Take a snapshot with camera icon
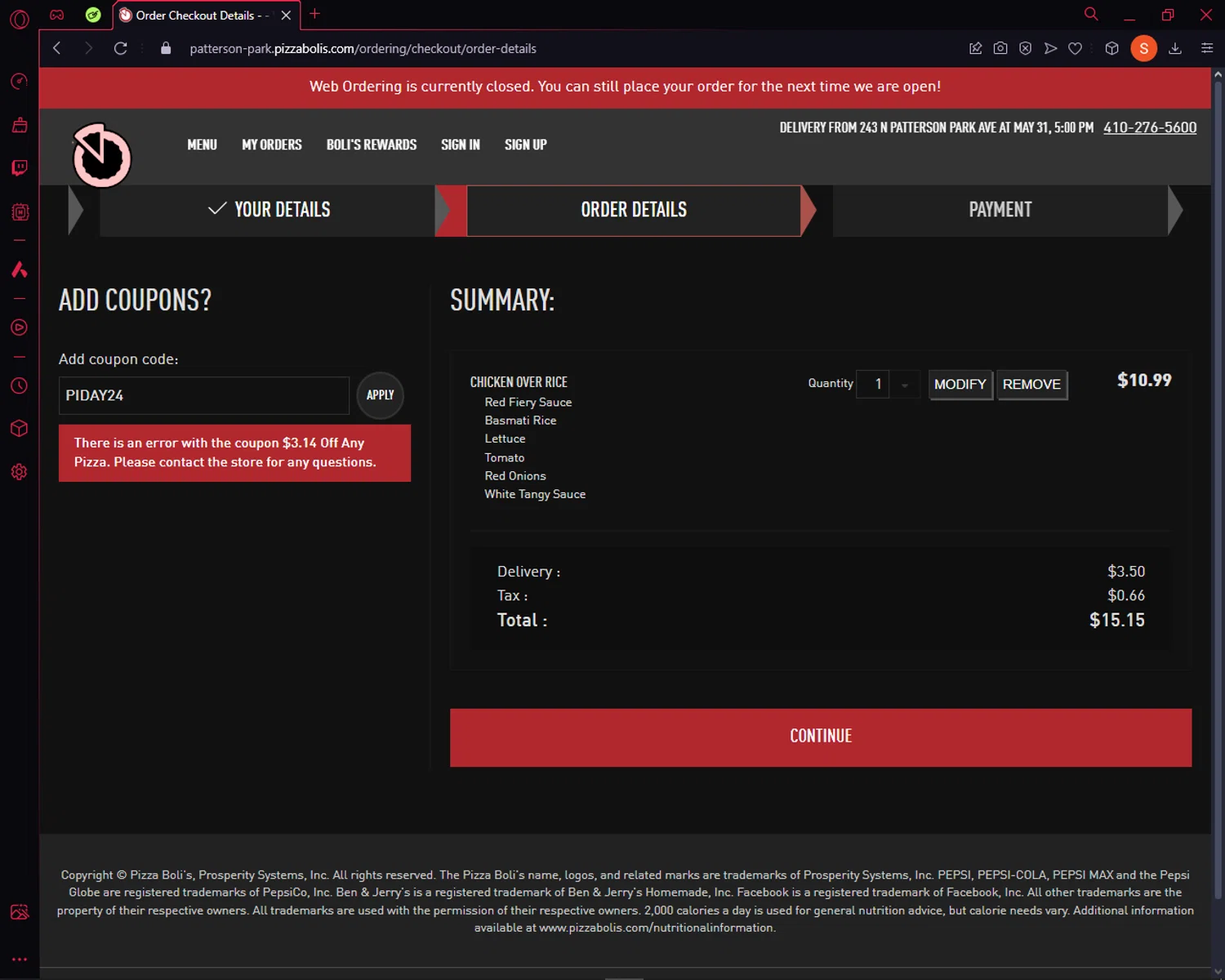The width and height of the screenshot is (1225, 980). click(1000, 48)
